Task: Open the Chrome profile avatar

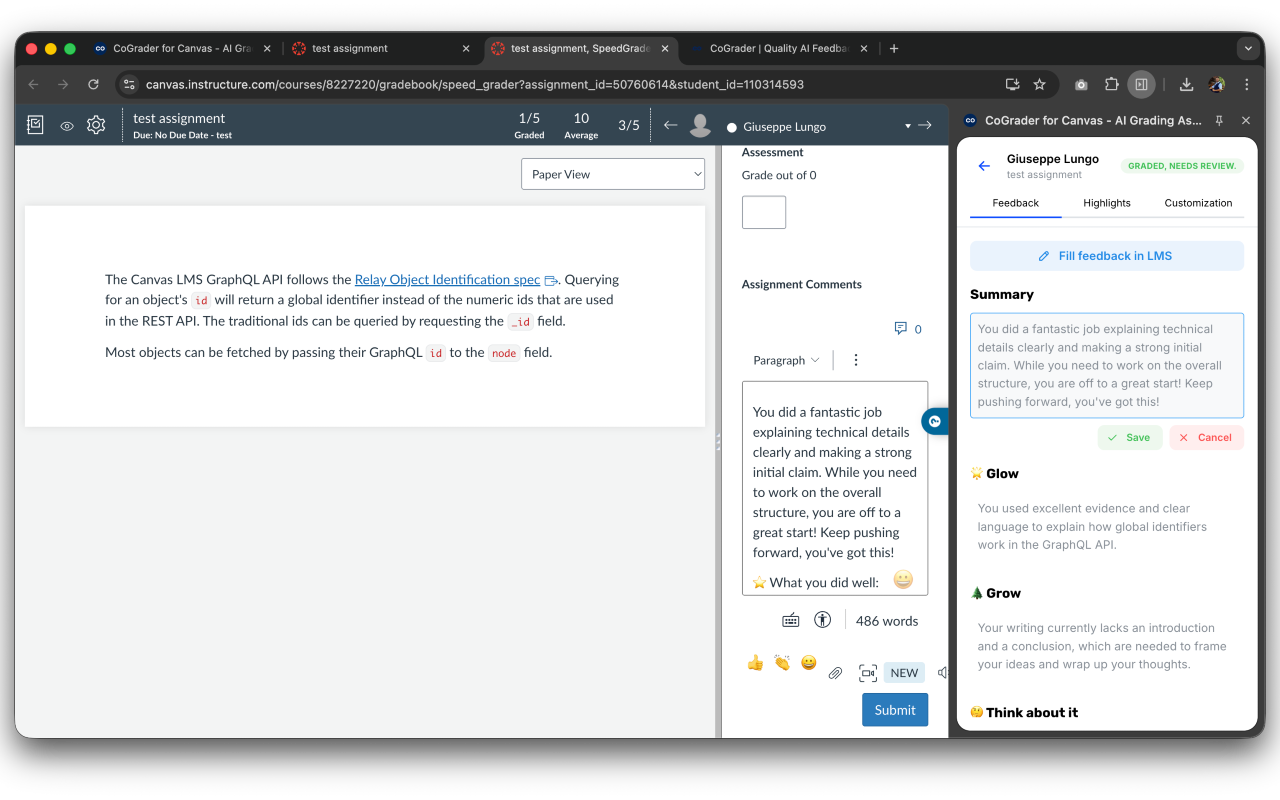Action: coord(1216,85)
